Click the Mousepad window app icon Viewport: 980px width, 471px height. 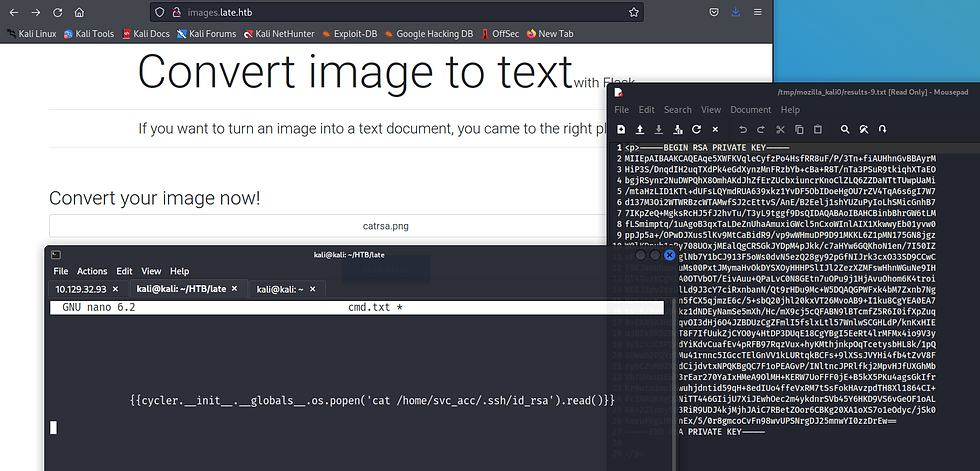(x=619, y=92)
